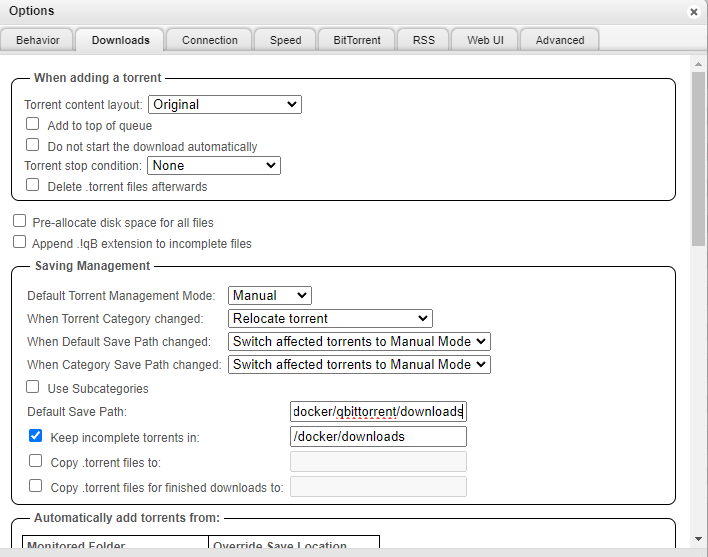Go to the Advanced tab

(x=560, y=40)
